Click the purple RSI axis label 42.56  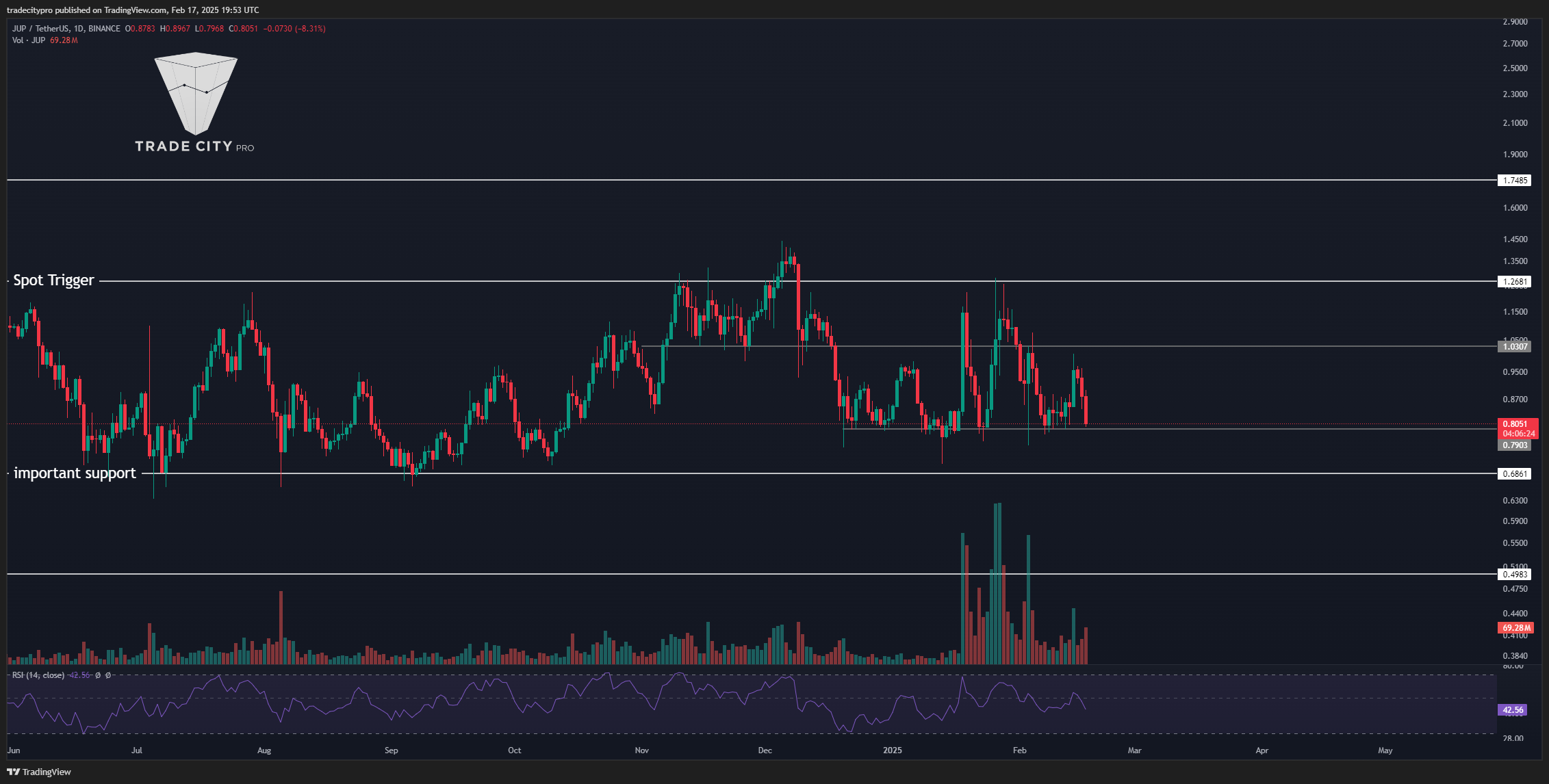click(1513, 710)
